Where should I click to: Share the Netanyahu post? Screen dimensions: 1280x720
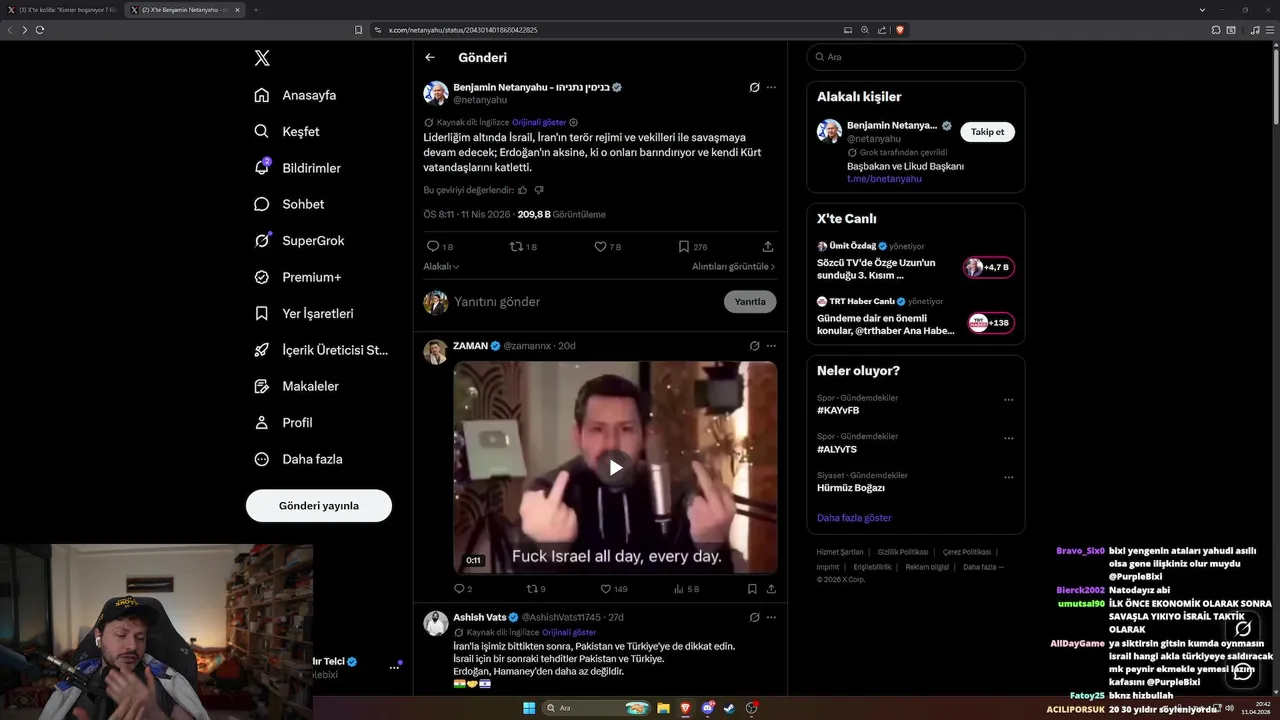[768, 246]
